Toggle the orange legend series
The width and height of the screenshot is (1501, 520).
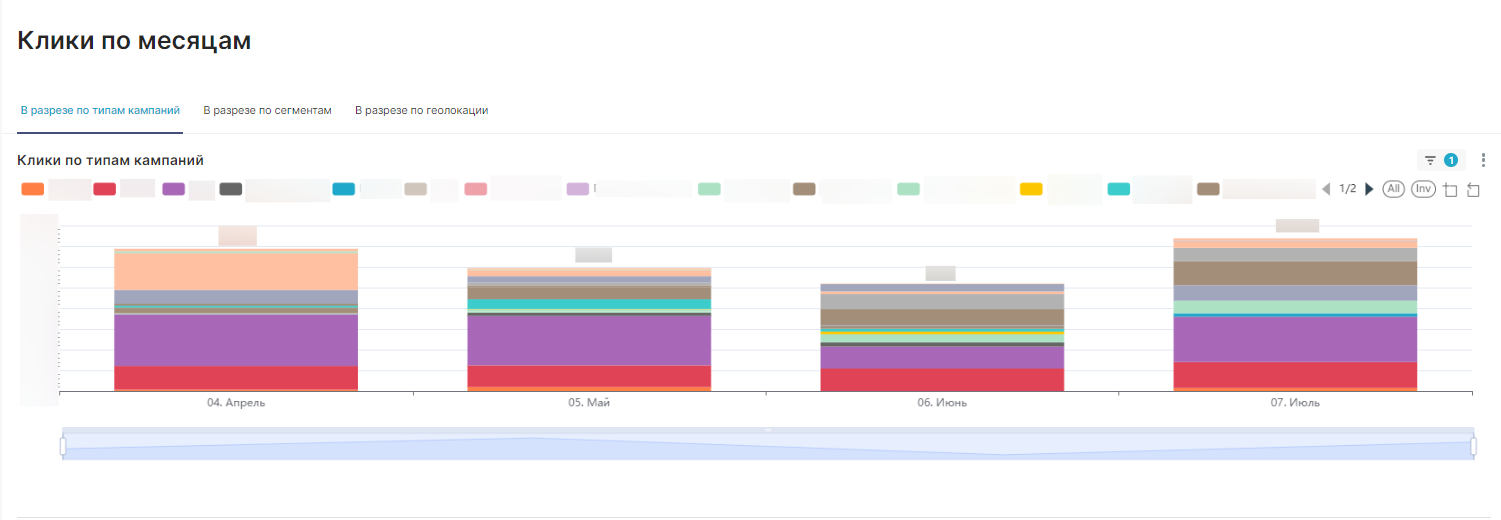coord(33,189)
